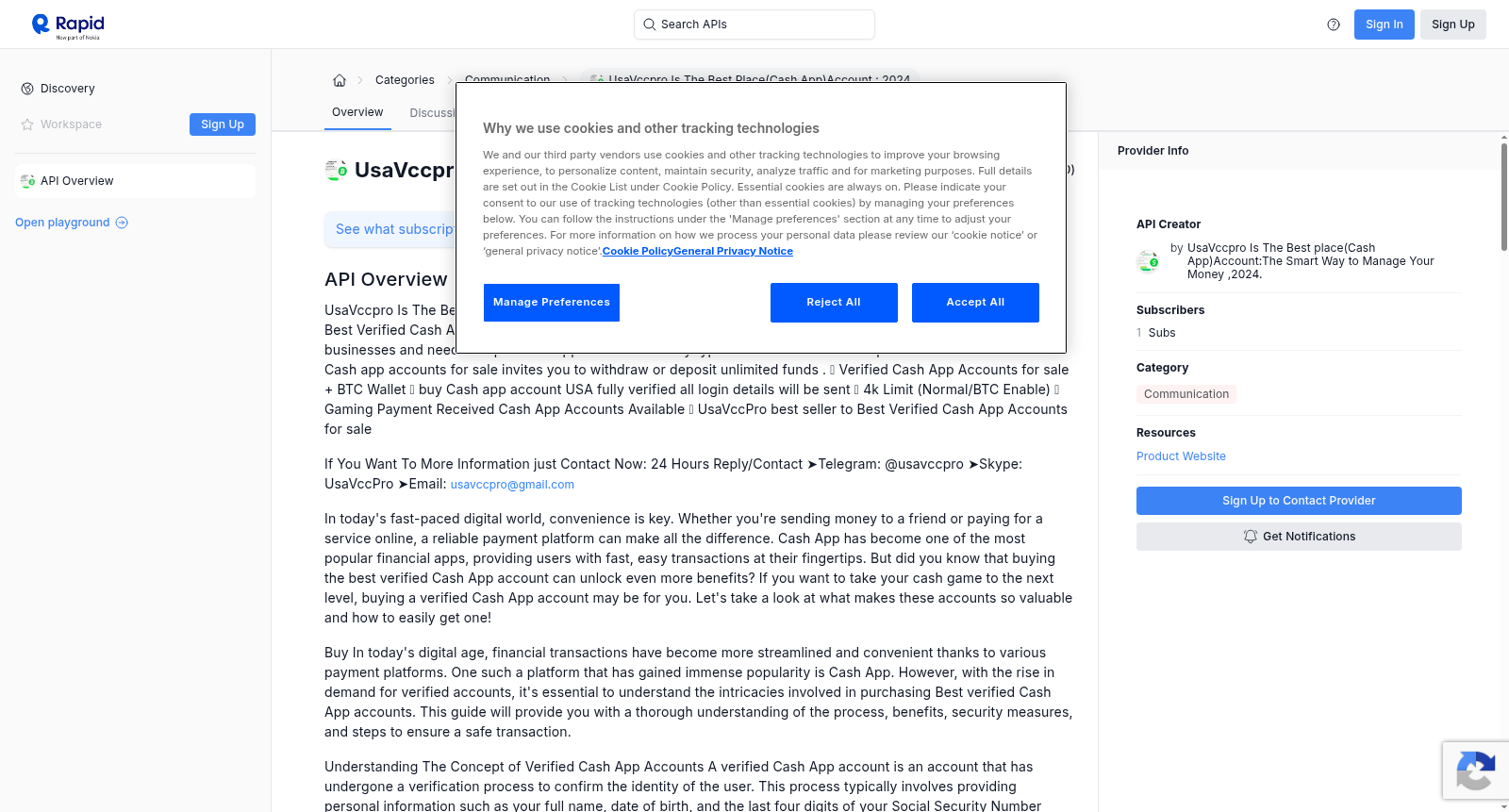The image size is (1509, 812).
Task: Click the blue Sign In button
Action: click(x=1384, y=25)
